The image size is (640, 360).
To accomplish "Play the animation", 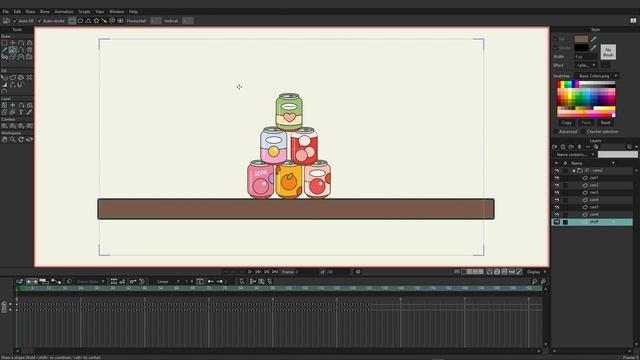I will tap(250, 272).
